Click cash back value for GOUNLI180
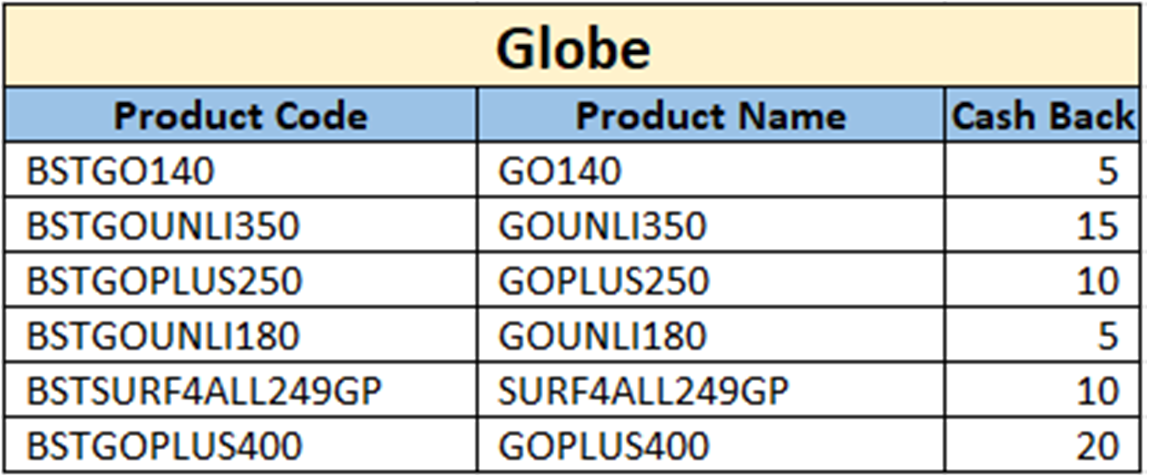Viewport: 1149px width, 476px height. coord(1106,336)
